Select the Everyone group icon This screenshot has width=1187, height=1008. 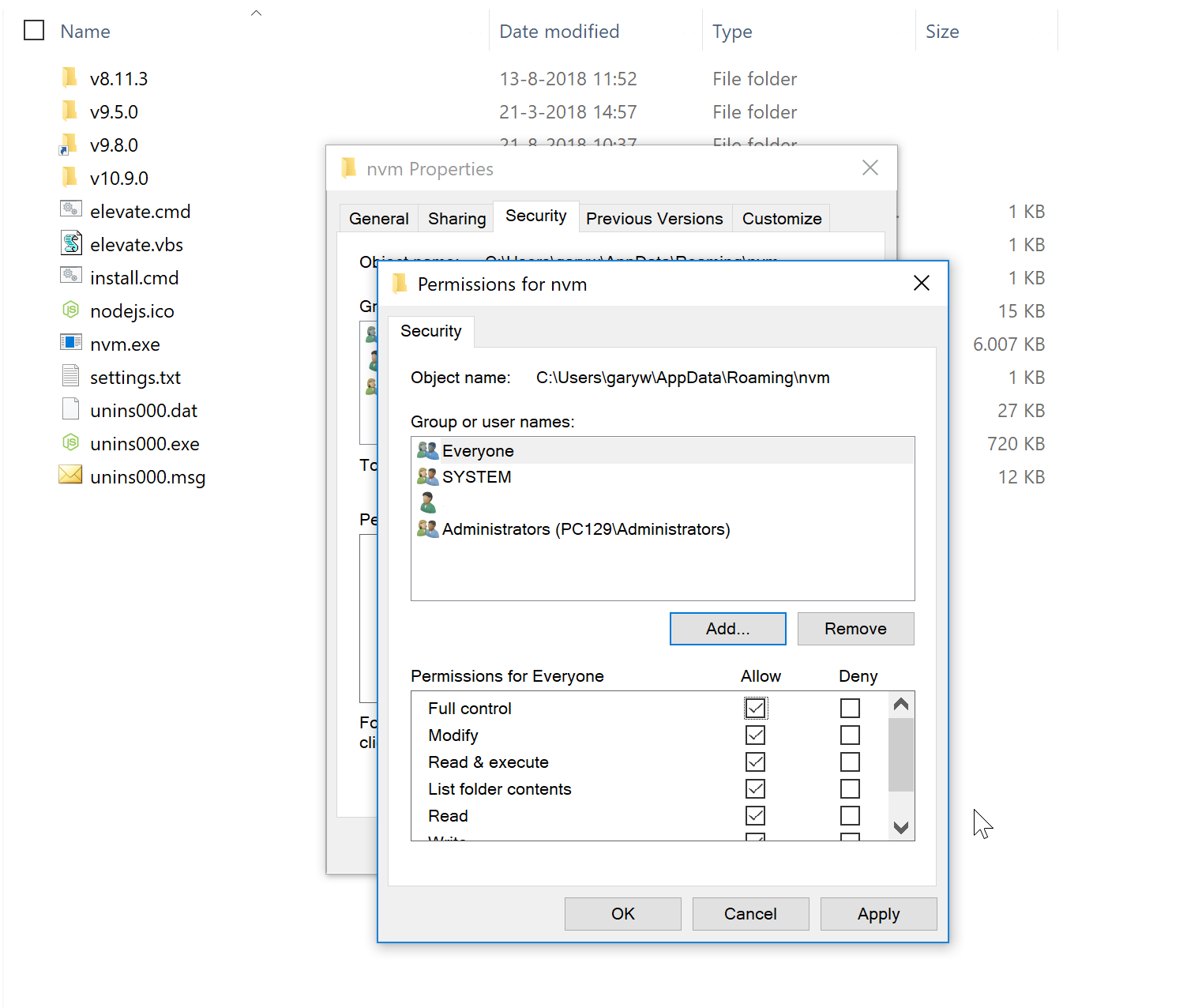click(x=427, y=451)
